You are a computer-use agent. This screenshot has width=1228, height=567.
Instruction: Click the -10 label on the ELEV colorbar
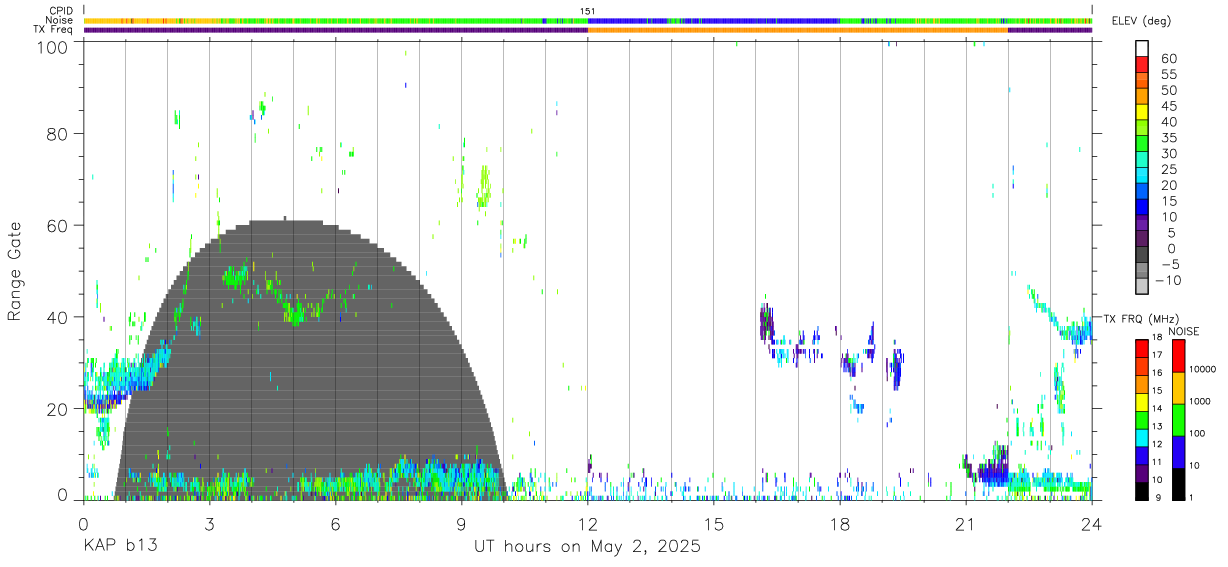1166,279
